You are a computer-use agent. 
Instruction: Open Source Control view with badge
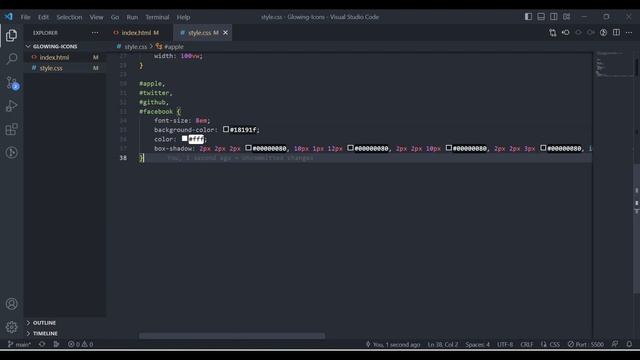coord(12,83)
